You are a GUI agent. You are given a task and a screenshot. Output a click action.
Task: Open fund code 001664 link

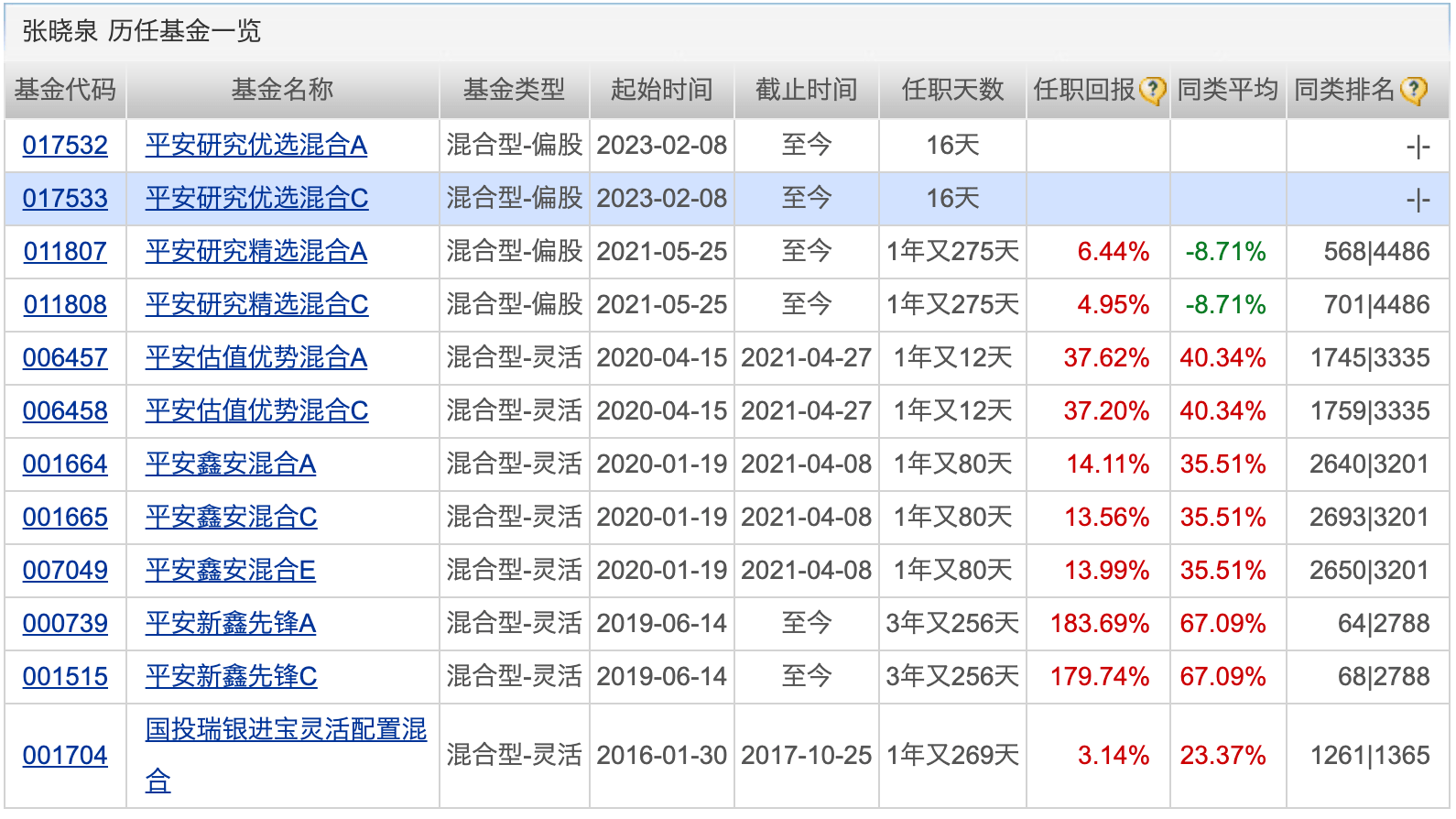coord(65,464)
